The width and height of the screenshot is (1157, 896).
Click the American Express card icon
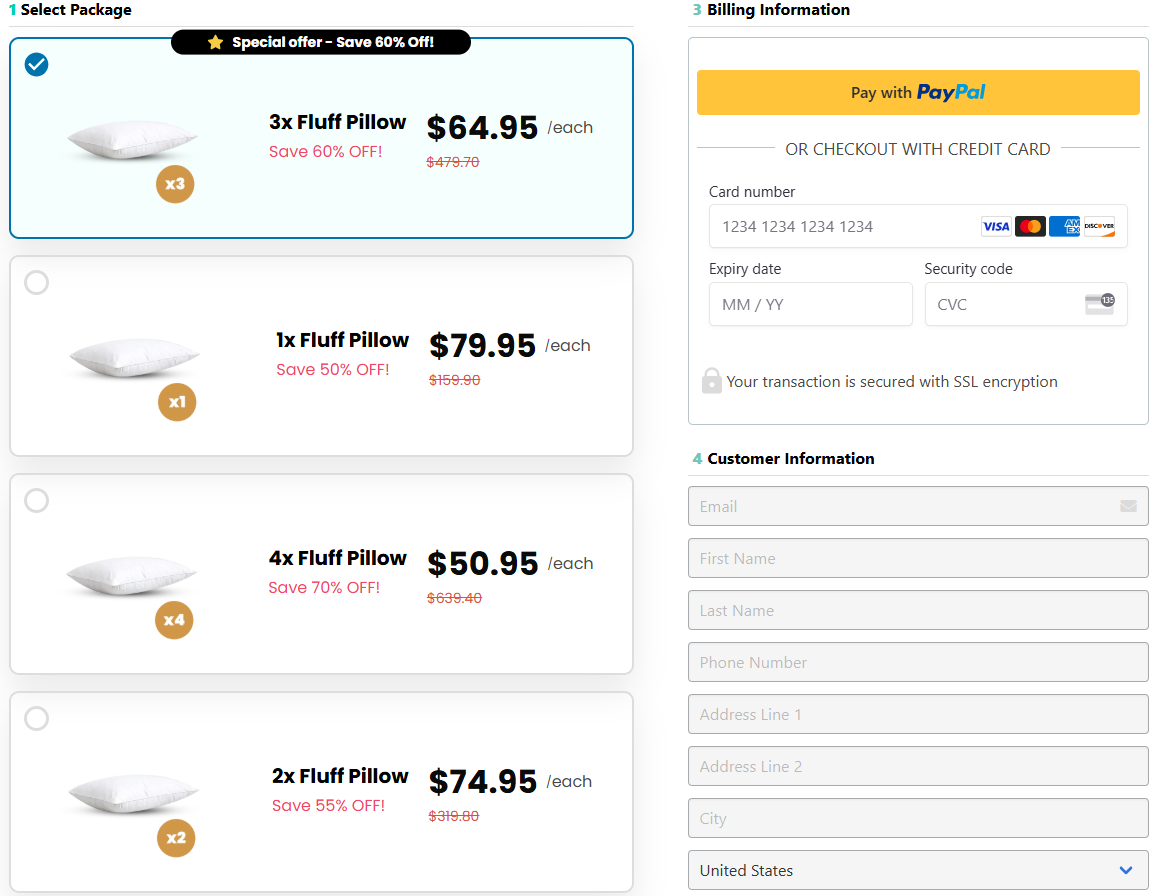coord(1064,227)
